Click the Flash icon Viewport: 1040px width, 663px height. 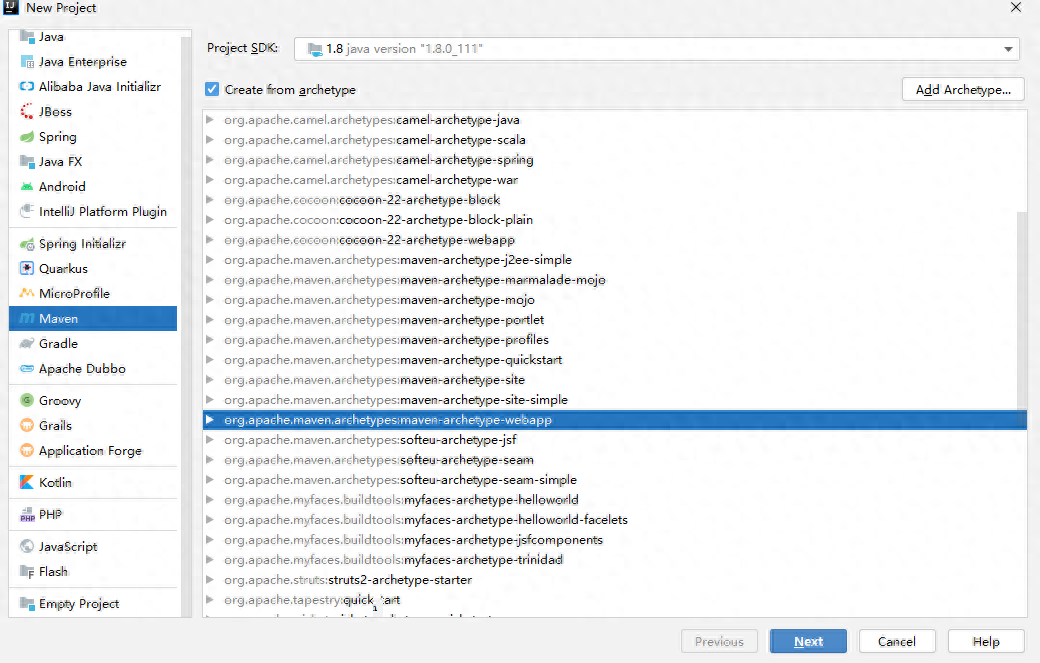tap(27, 572)
